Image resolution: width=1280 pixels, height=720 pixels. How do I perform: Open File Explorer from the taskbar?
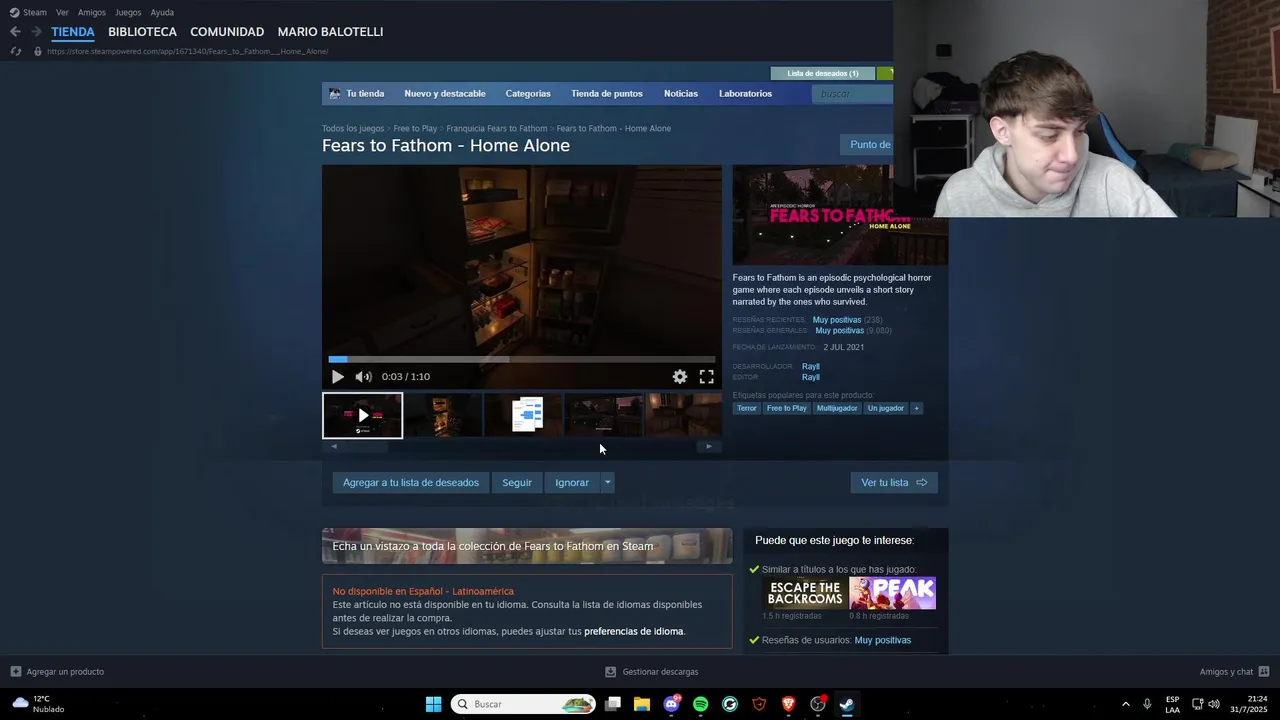pyautogui.click(x=642, y=704)
